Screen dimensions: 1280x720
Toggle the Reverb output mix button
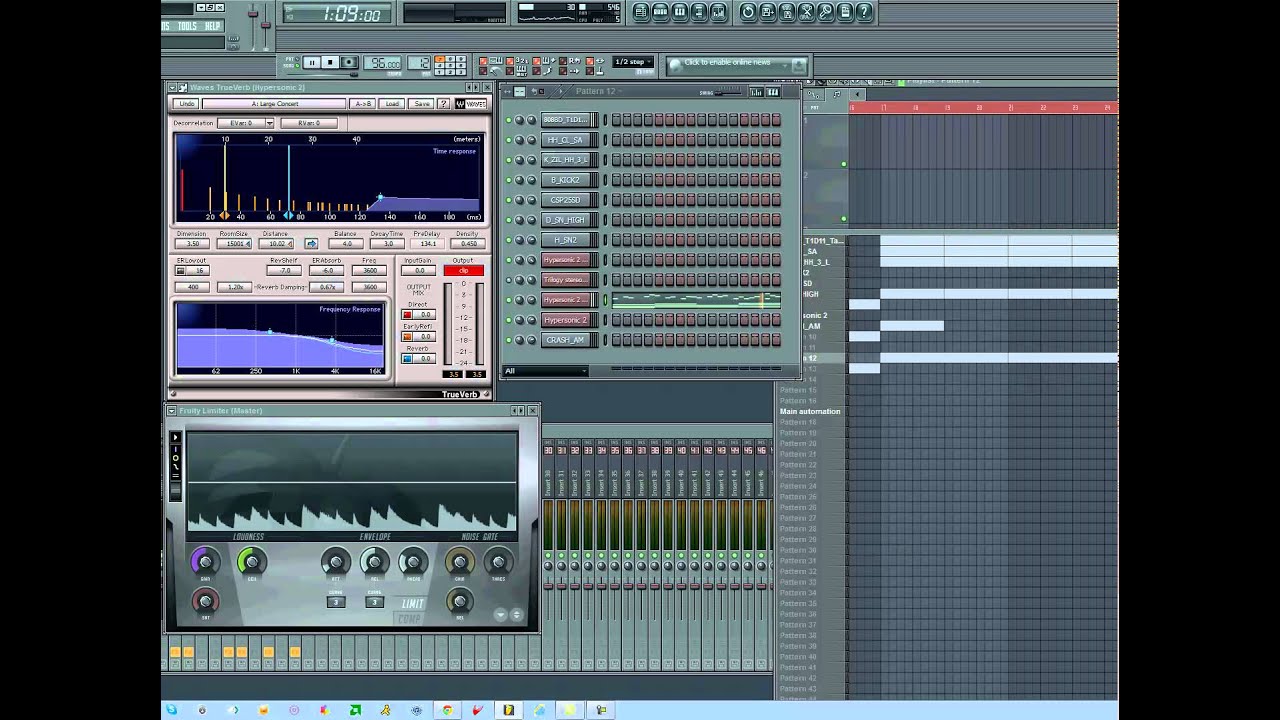point(407,359)
